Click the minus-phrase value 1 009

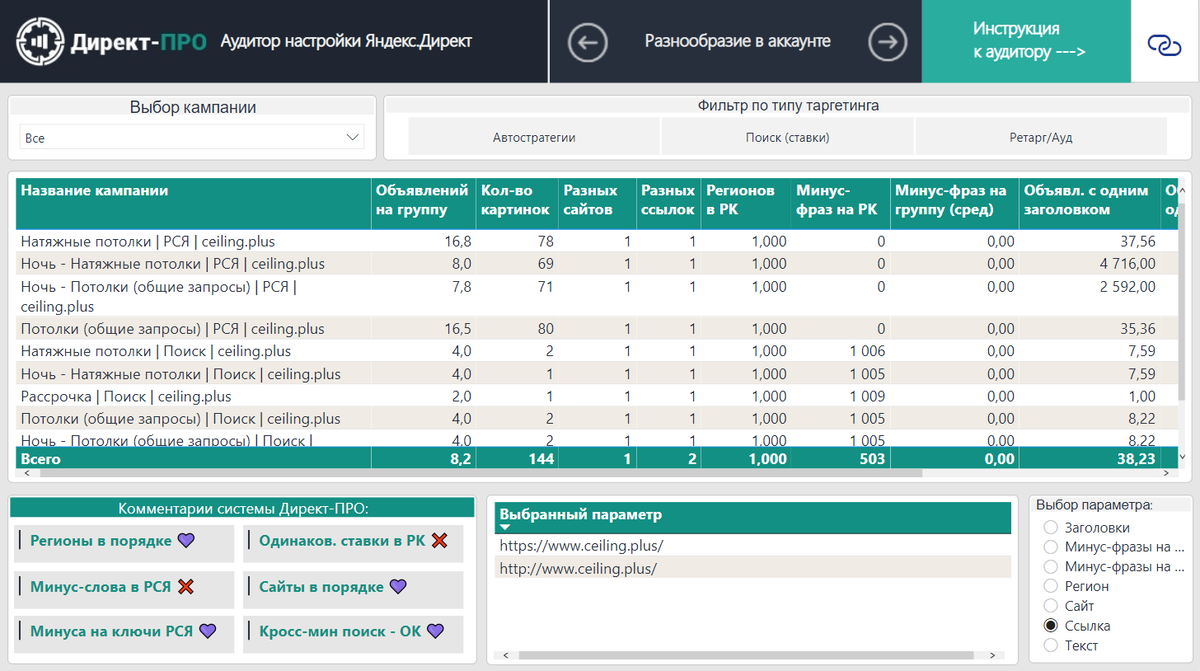(x=867, y=396)
